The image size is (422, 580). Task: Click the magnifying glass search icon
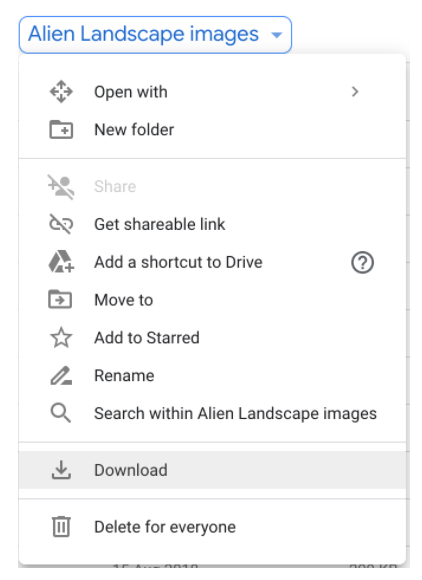point(61,413)
